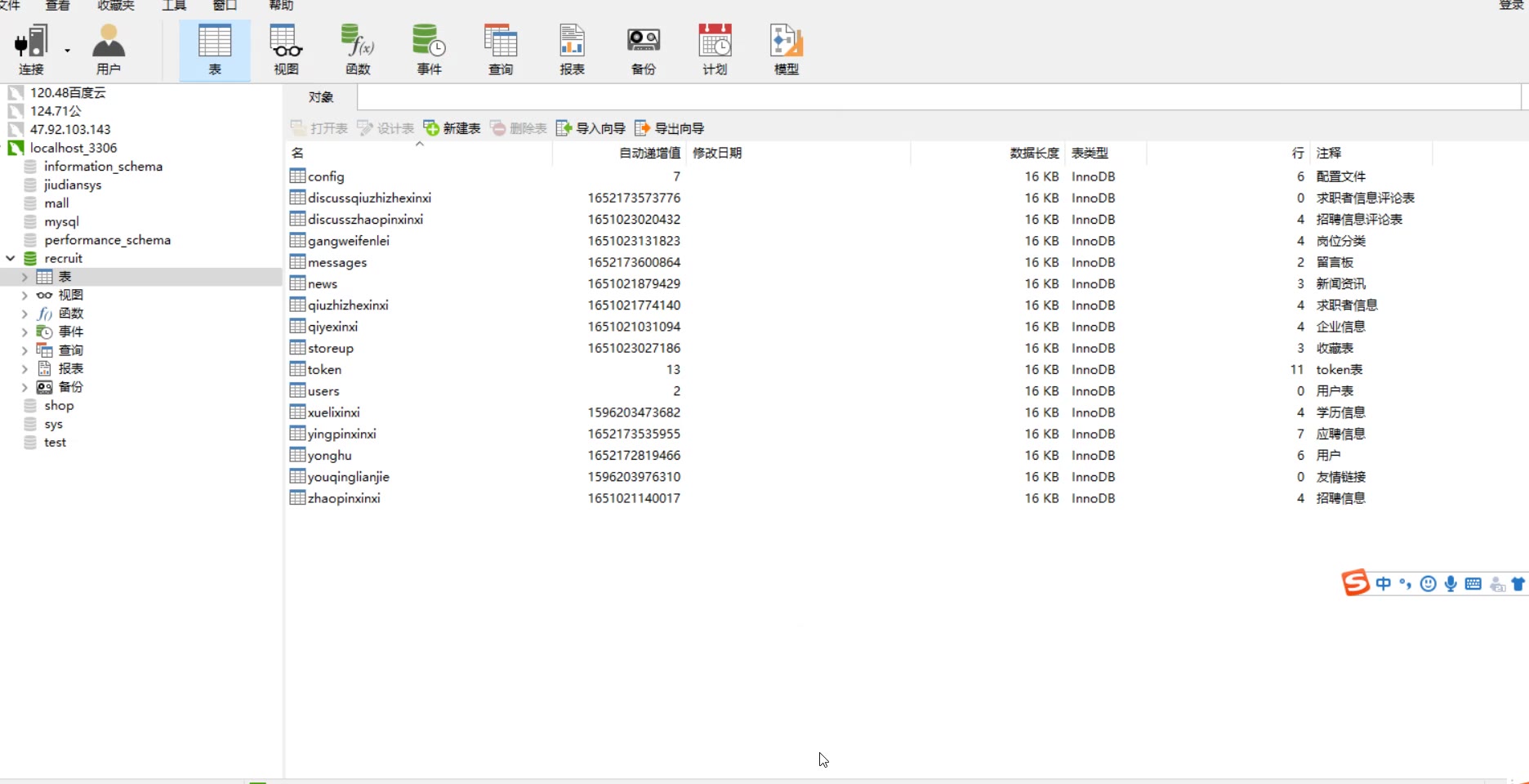Open the 窗口 window menu
1529x784 pixels.
pos(225,6)
